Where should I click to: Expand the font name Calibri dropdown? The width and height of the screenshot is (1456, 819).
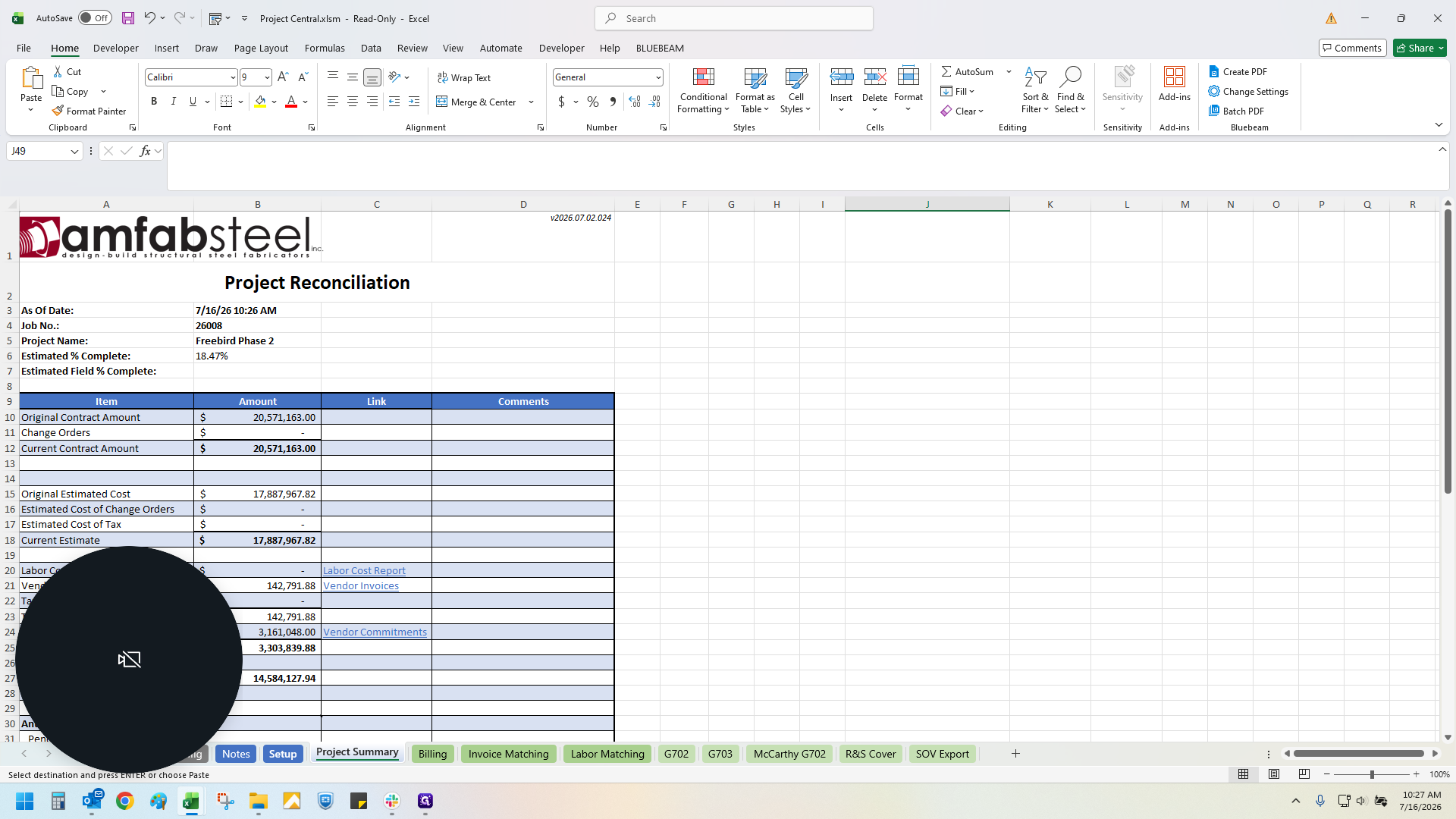pos(233,77)
